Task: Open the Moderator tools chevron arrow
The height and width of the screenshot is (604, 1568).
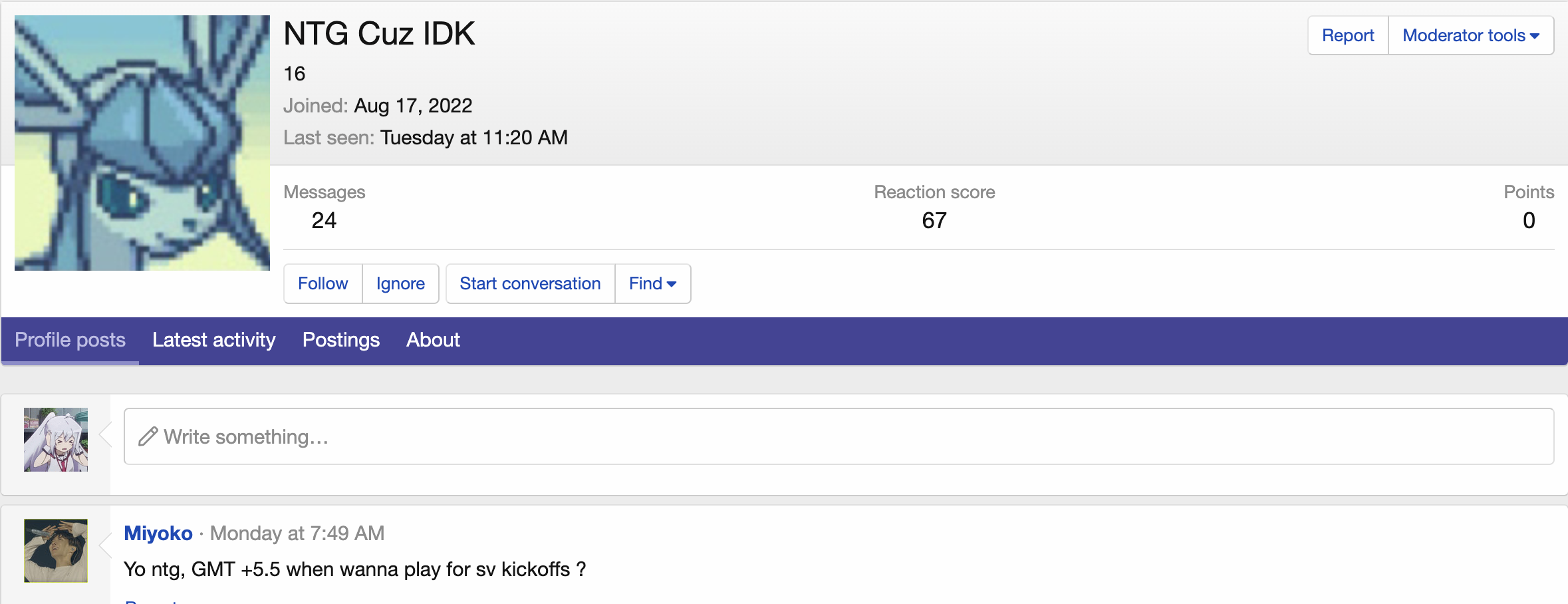Action: click(1535, 35)
